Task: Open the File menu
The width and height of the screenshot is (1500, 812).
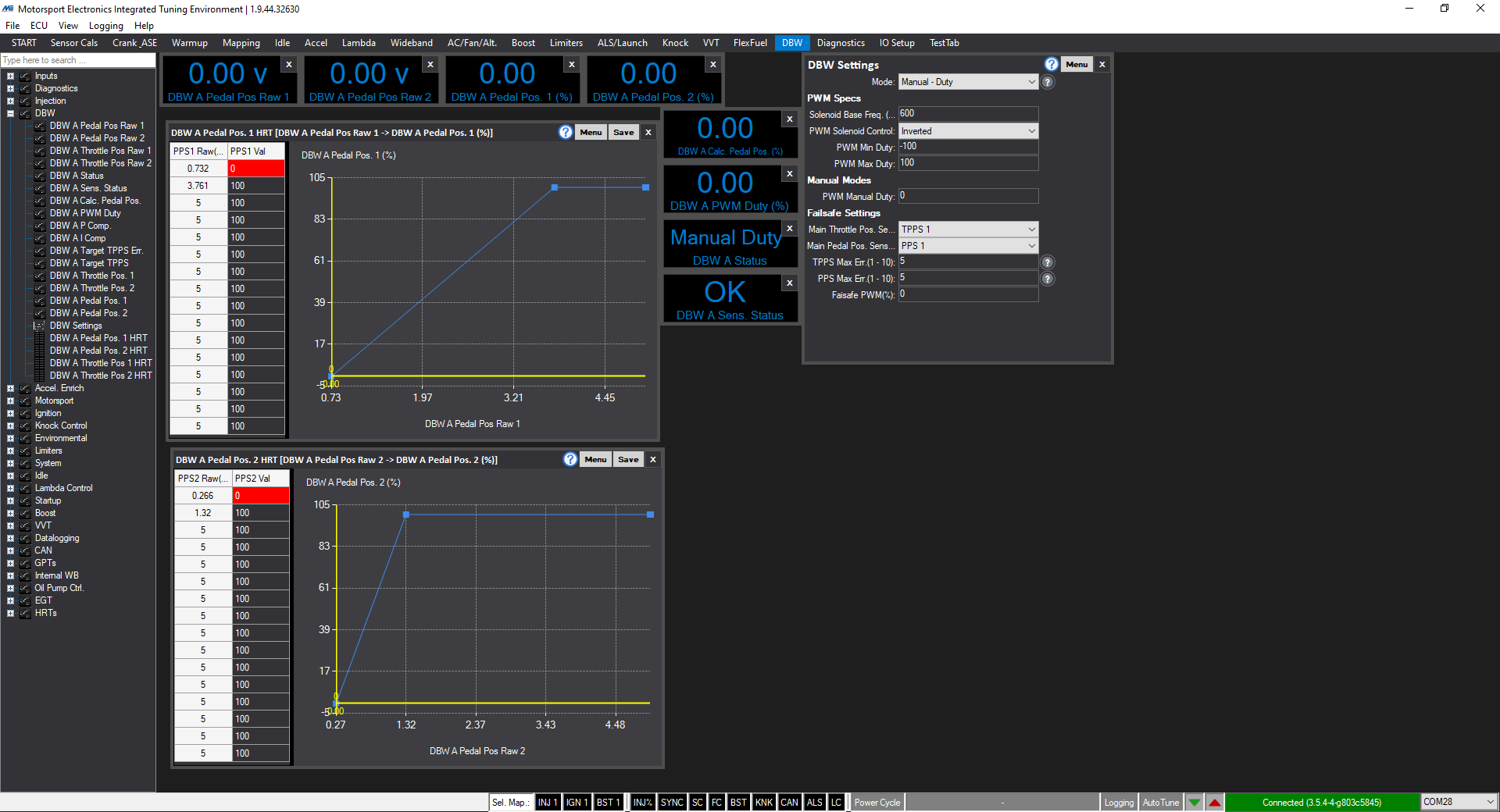Action: click(x=12, y=26)
